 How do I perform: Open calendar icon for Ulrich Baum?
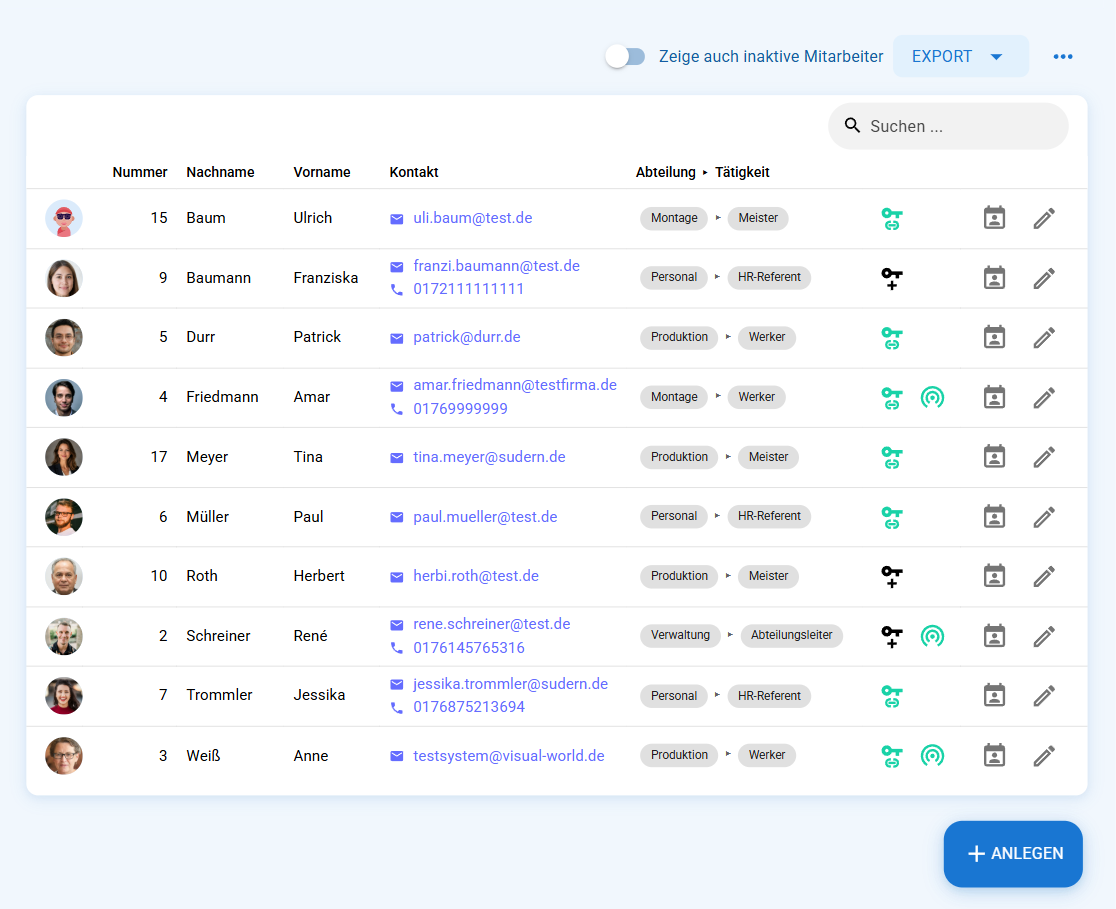pos(994,218)
